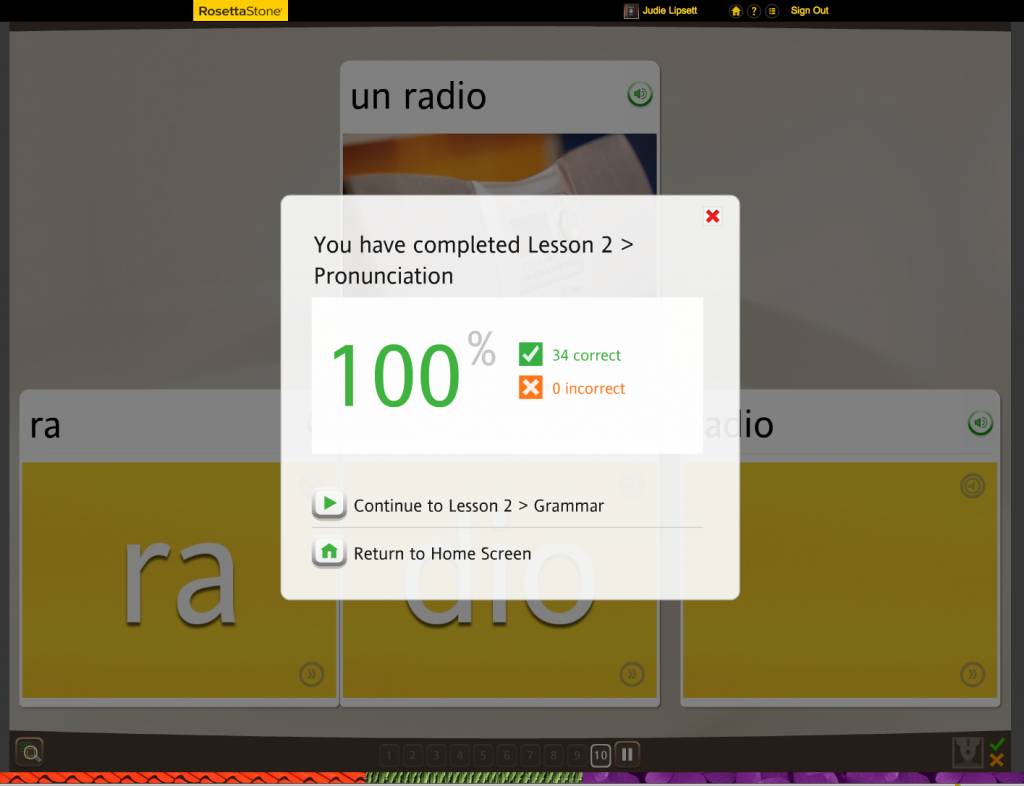Jump to screen 7 in pager
Screen dimensions: 1024x786
click(530, 755)
